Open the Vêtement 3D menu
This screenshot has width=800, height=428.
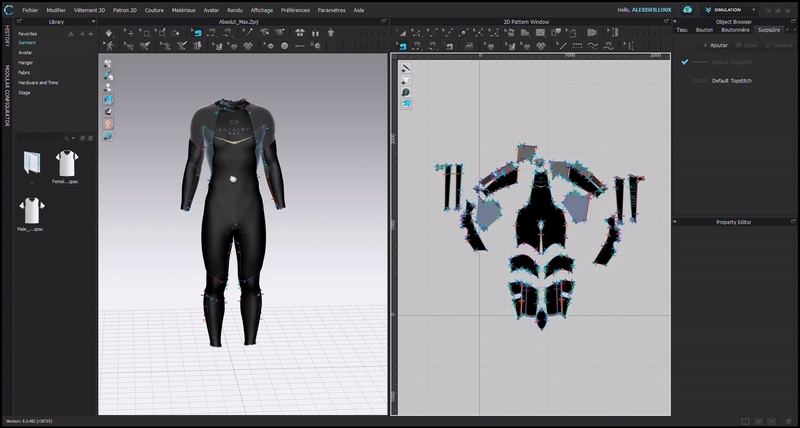click(x=87, y=9)
